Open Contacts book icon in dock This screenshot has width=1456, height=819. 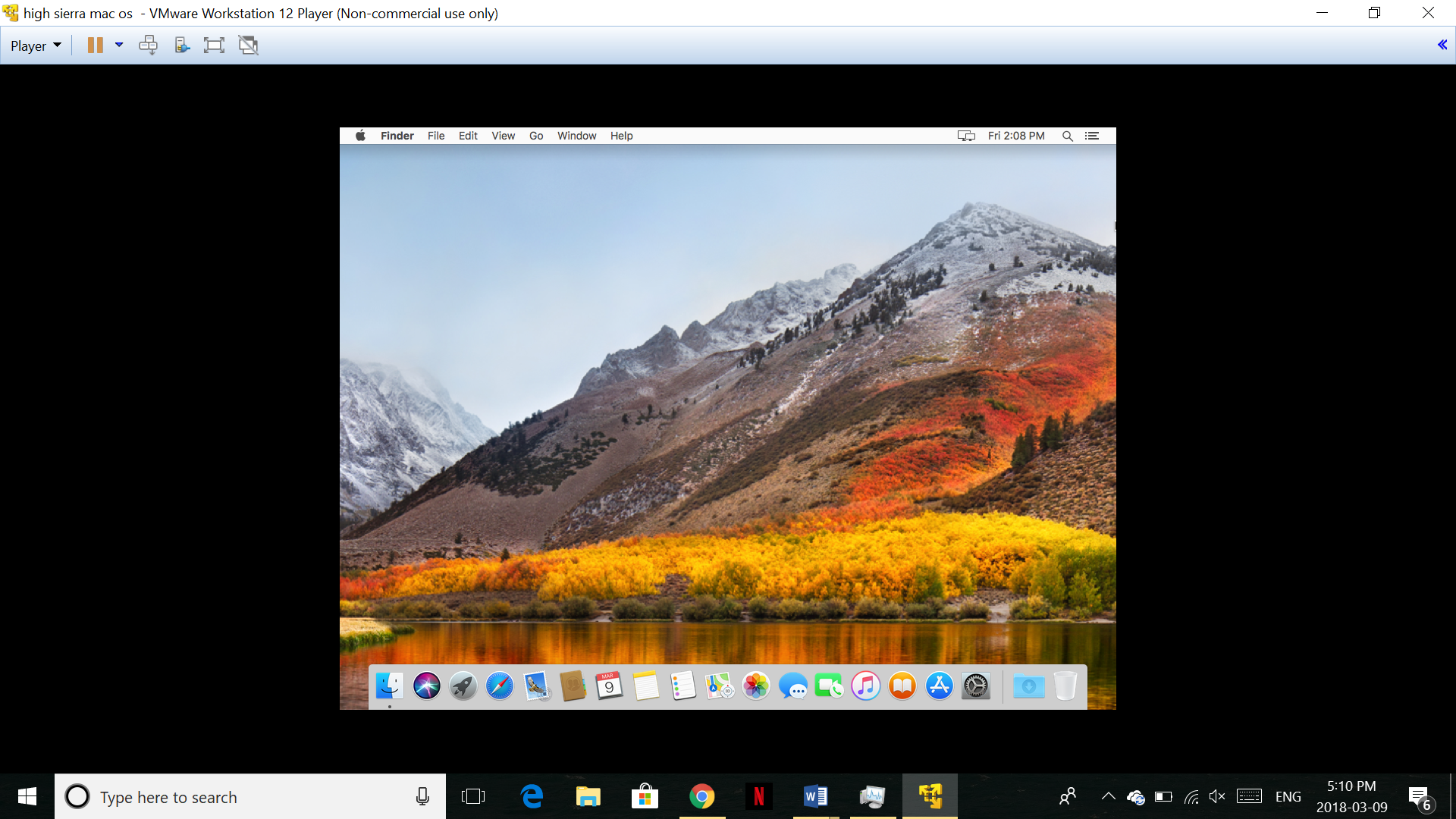coord(573,686)
